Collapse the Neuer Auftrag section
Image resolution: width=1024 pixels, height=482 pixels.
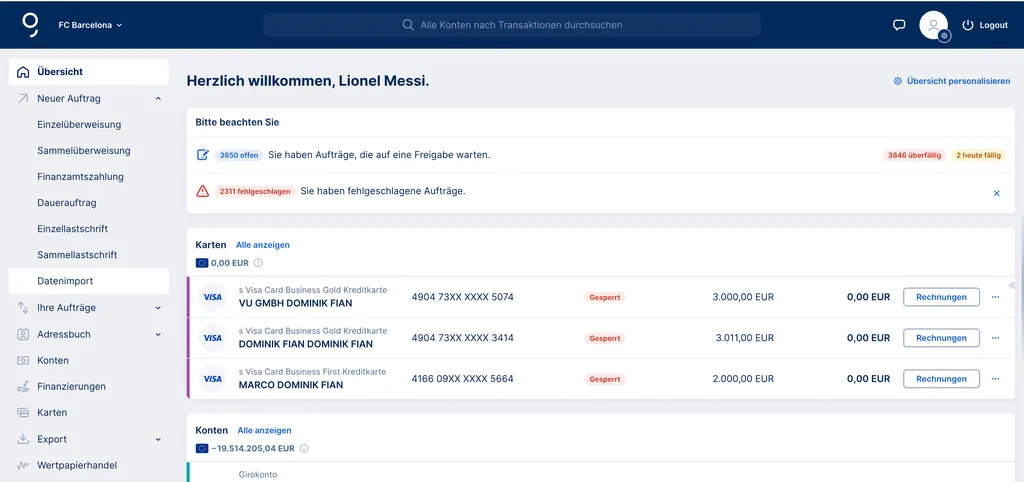pyautogui.click(x=158, y=99)
